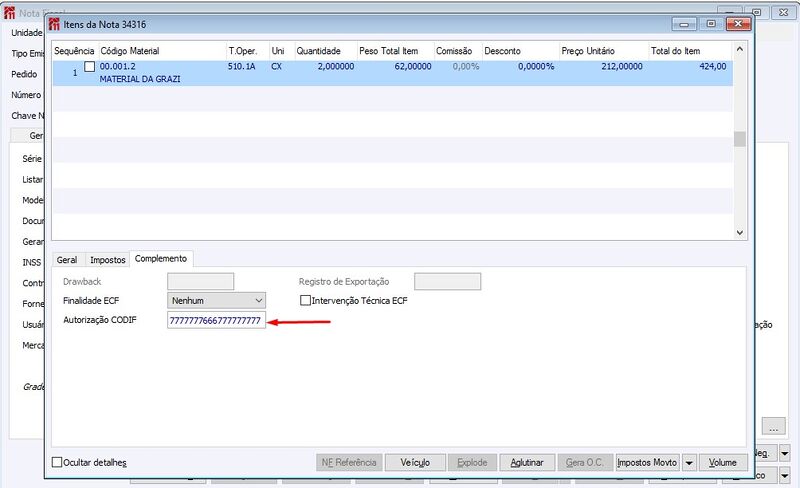
Task: Click the Autorização CODIF input field
Action: pyautogui.click(x=216, y=321)
